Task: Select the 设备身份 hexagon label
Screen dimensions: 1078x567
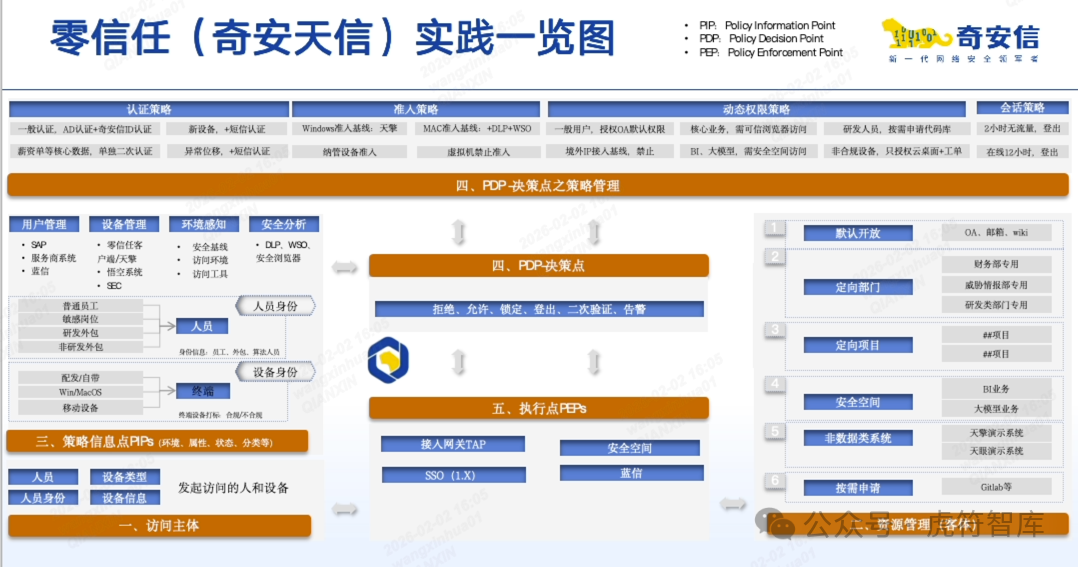Action: (276, 372)
